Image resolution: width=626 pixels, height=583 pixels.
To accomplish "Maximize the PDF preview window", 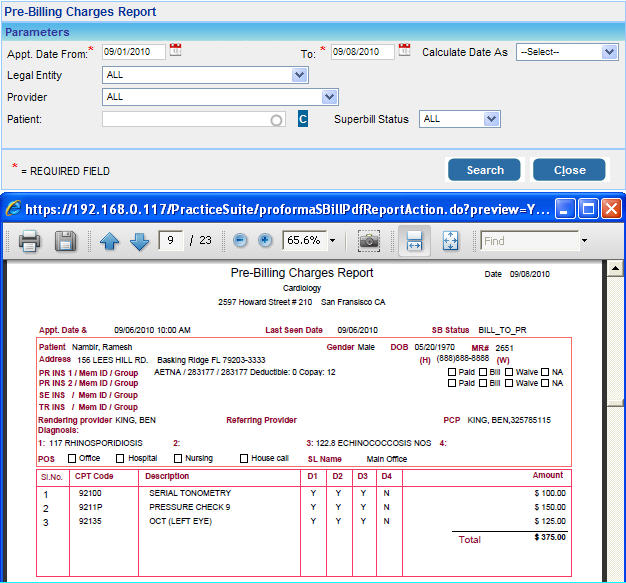I will (588, 209).
